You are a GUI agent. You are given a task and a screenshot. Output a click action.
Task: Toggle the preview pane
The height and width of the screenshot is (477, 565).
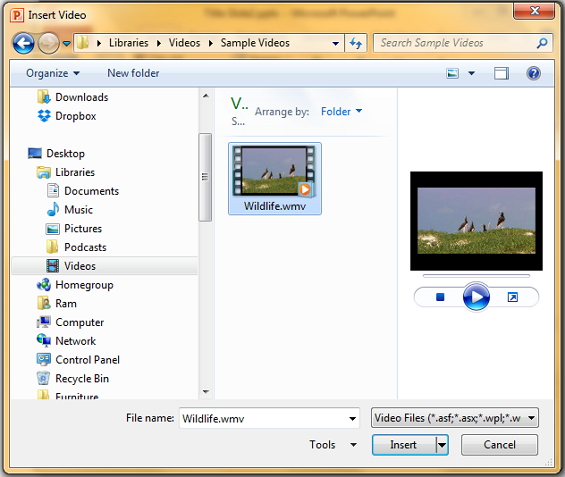coord(501,73)
